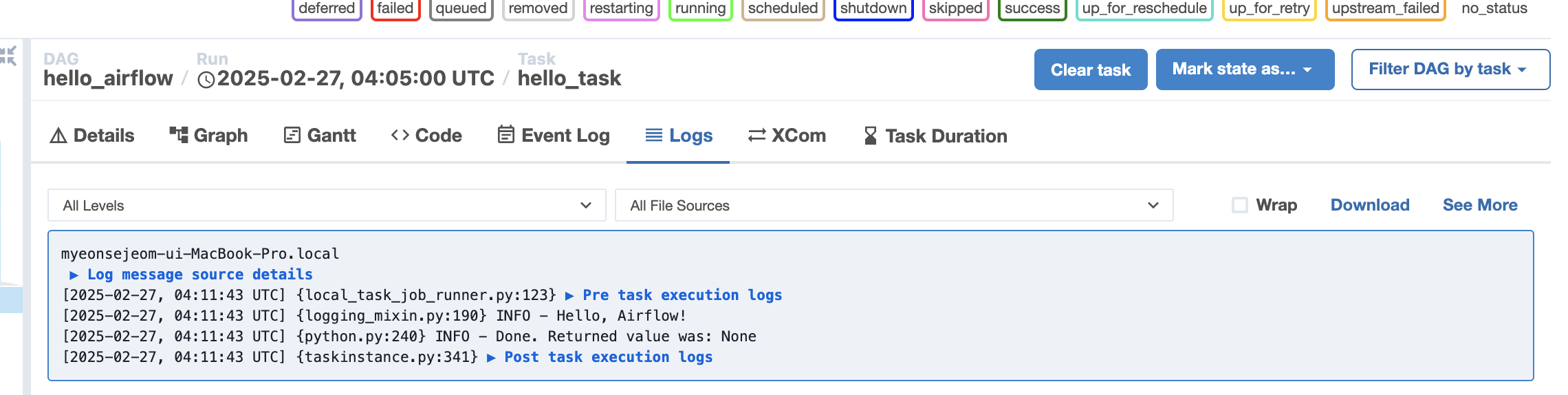Click the Code angle brackets icon
This screenshot has width=1568, height=395.
coord(400,135)
